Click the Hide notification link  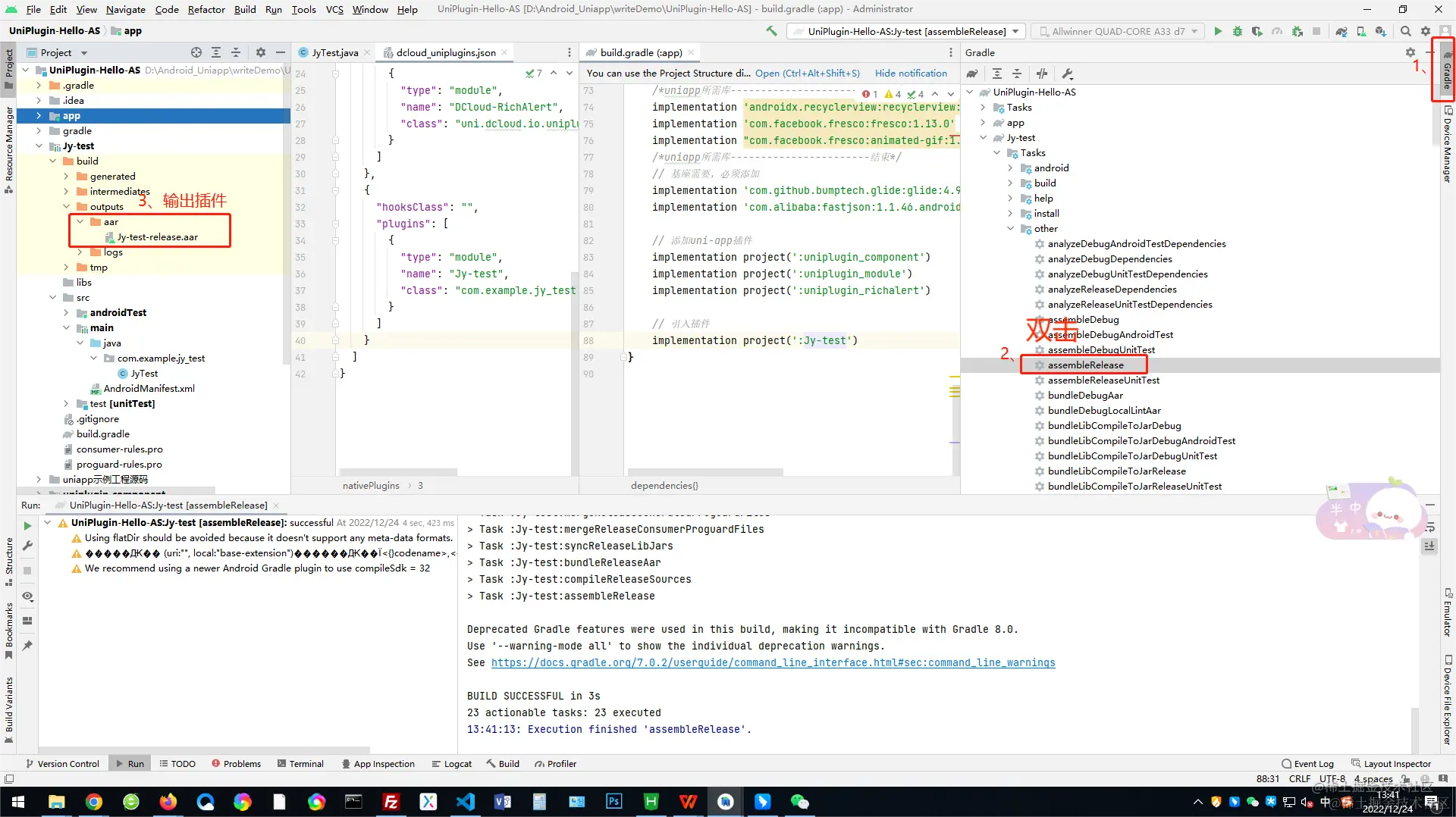coord(911,74)
